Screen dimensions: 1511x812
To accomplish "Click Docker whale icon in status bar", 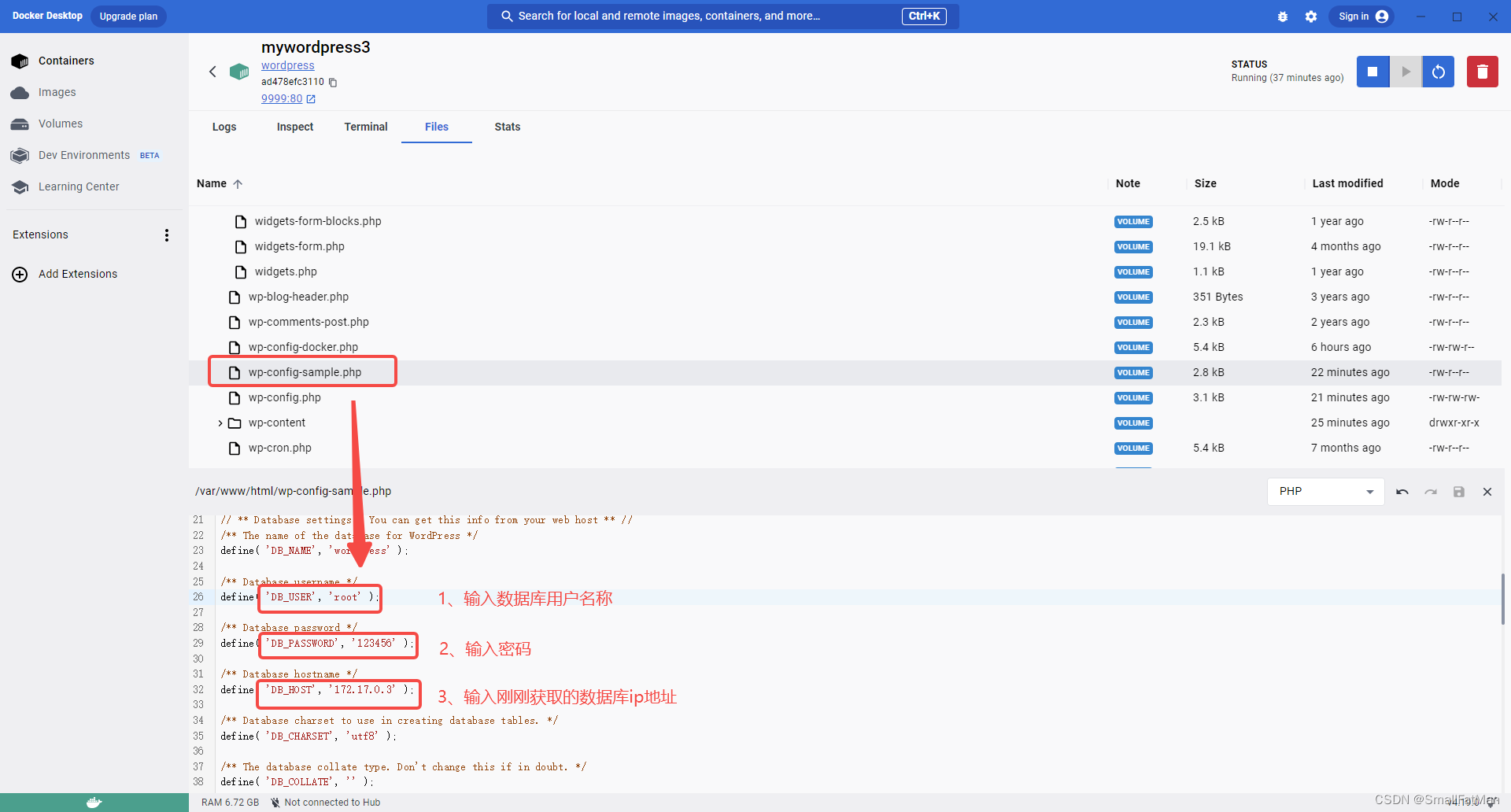I will click(94, 803).
